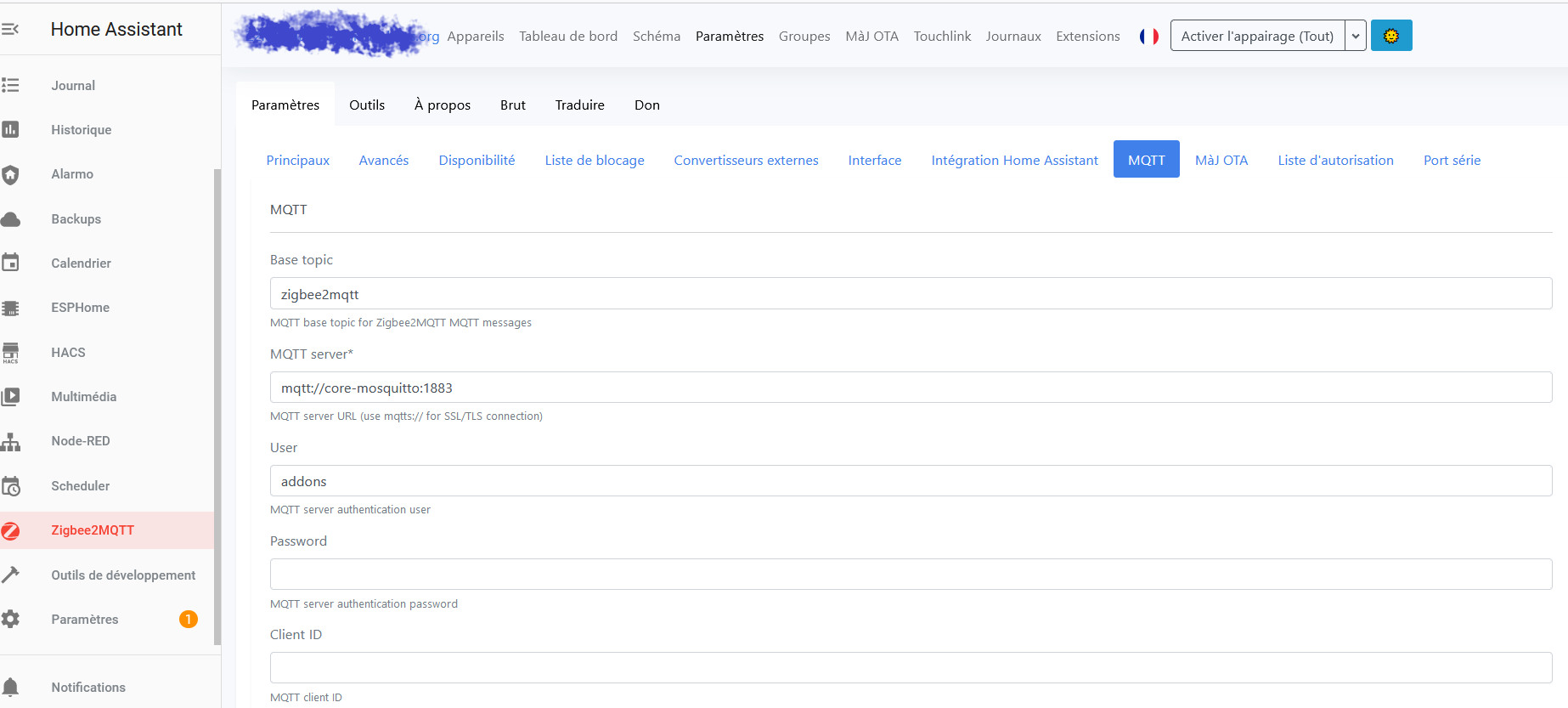Screen dimensions: 1568x708
Task: Open the Journal sidebar icon
Action: click(10, 85)
